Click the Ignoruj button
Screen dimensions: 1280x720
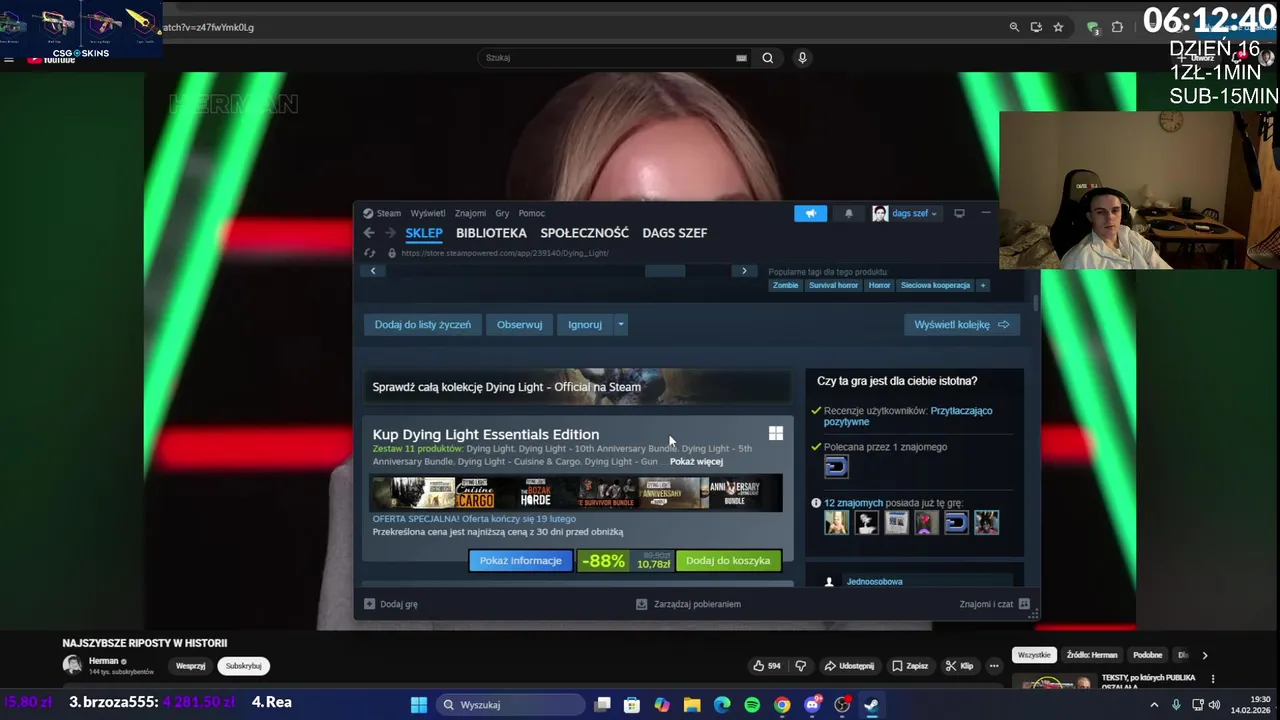(585, 324)
